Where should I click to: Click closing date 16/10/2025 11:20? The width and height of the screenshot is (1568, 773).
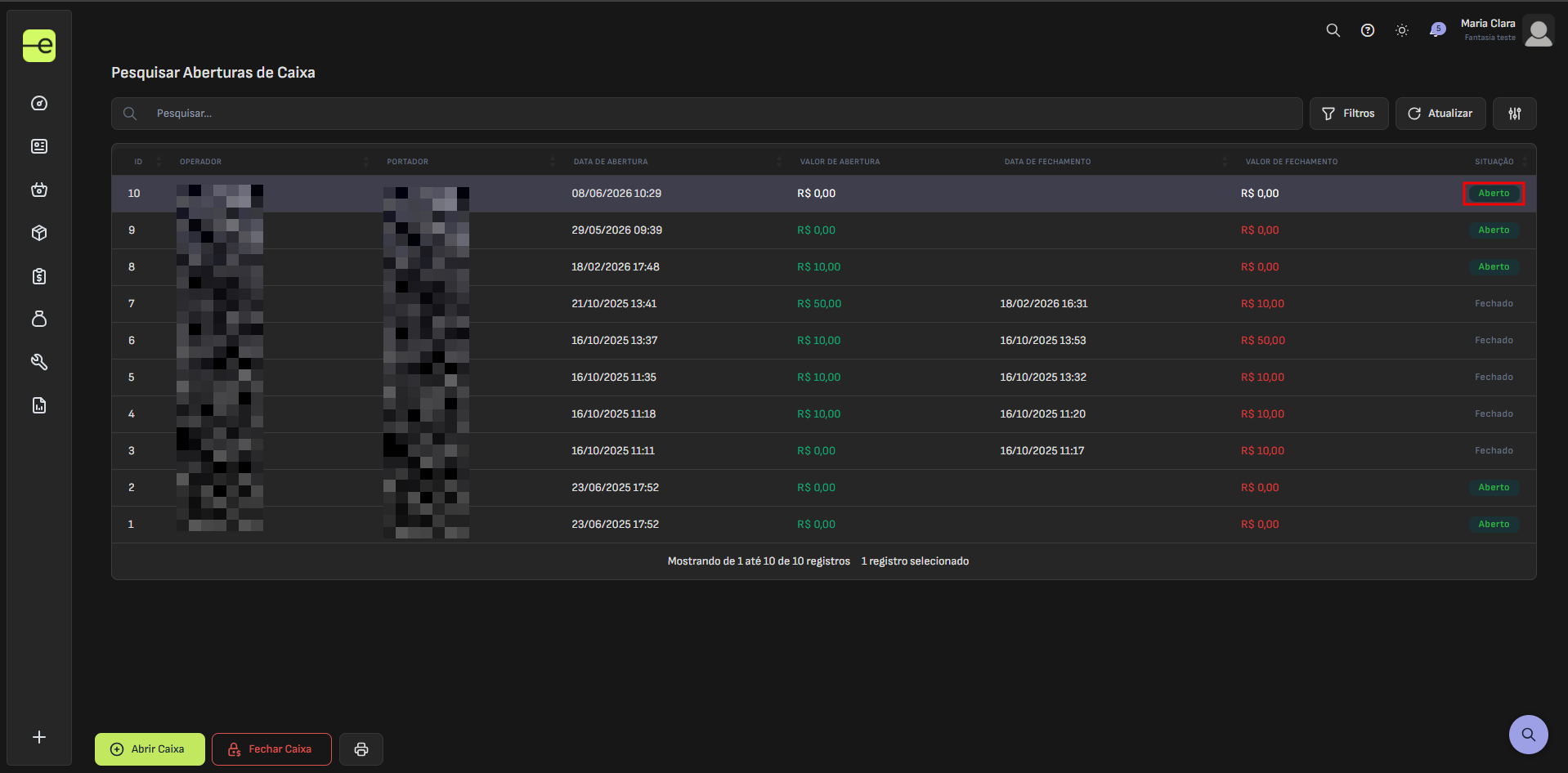point(1042,414)
